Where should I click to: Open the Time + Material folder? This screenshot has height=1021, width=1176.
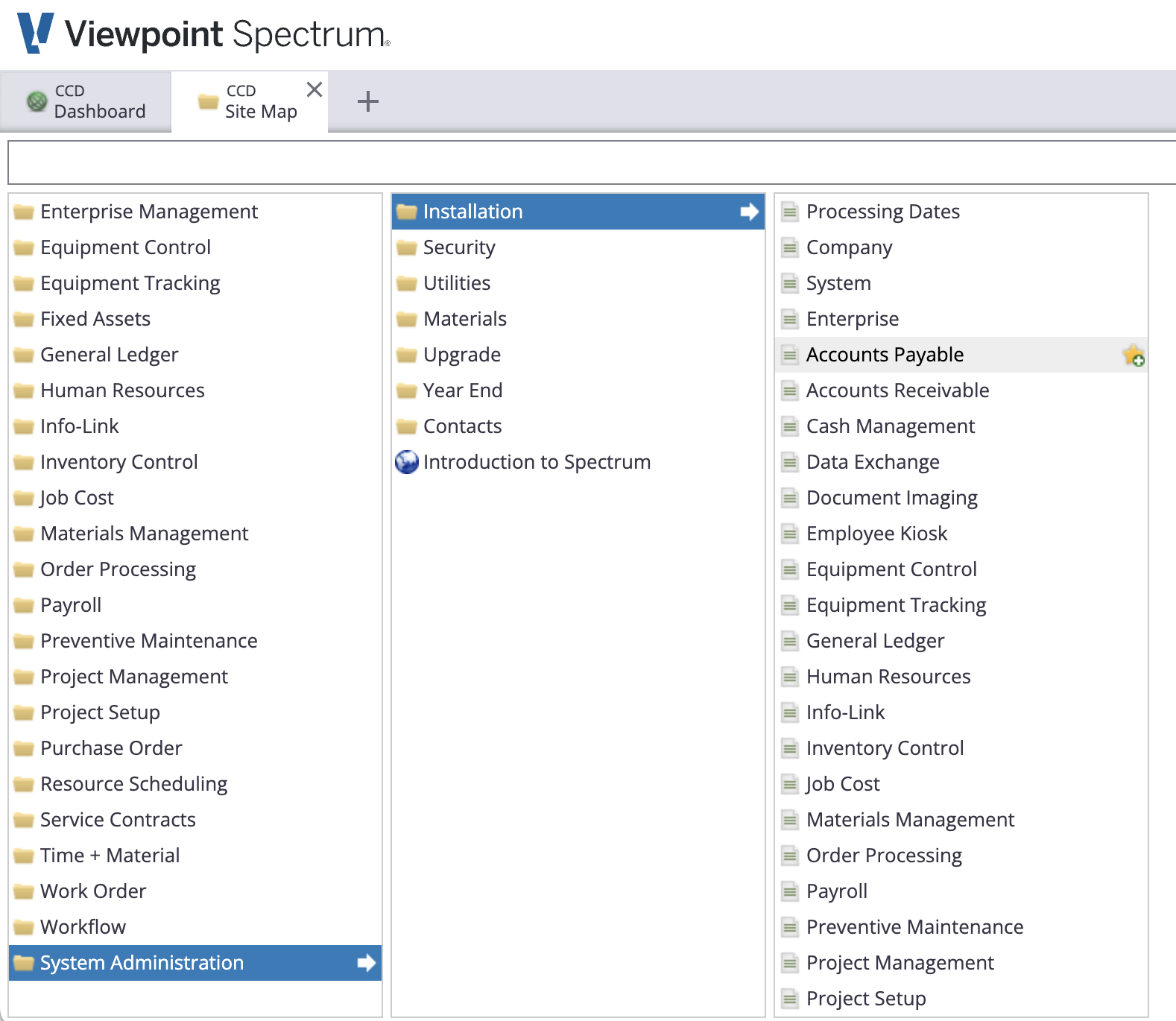(195, 856)
